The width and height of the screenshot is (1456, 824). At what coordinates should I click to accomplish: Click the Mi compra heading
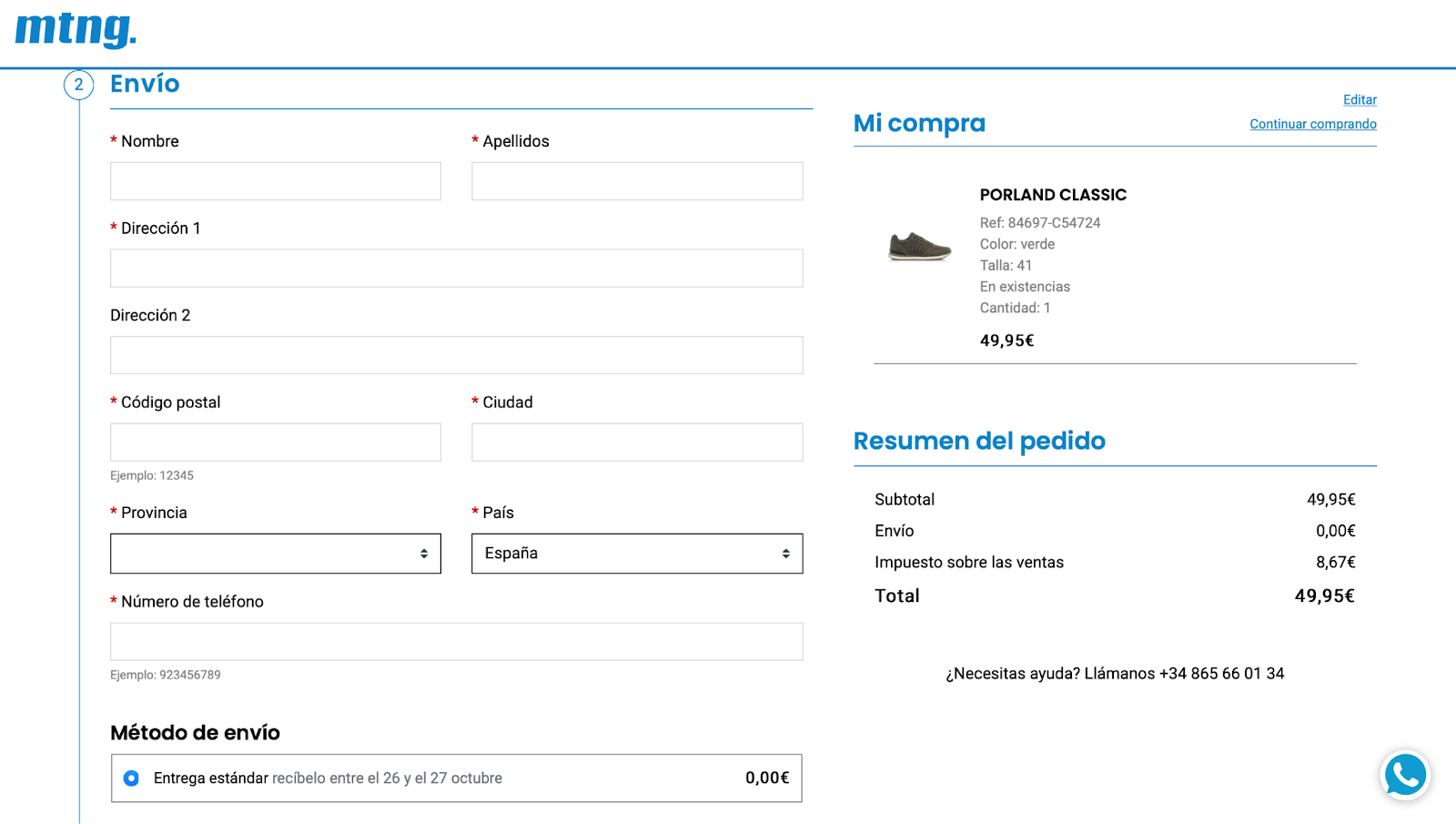[x=919, y=123]
